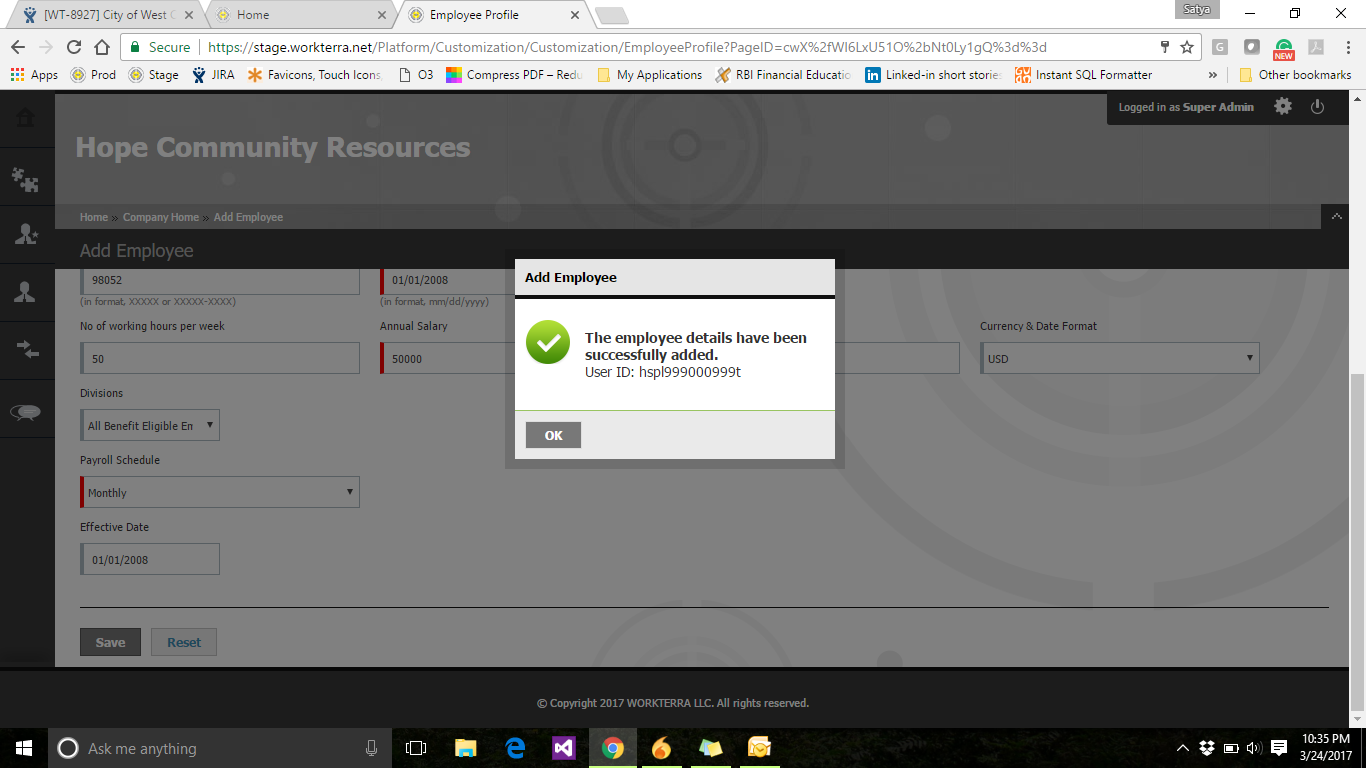Click the user with star sidebar icon

[x=25, y=234]
